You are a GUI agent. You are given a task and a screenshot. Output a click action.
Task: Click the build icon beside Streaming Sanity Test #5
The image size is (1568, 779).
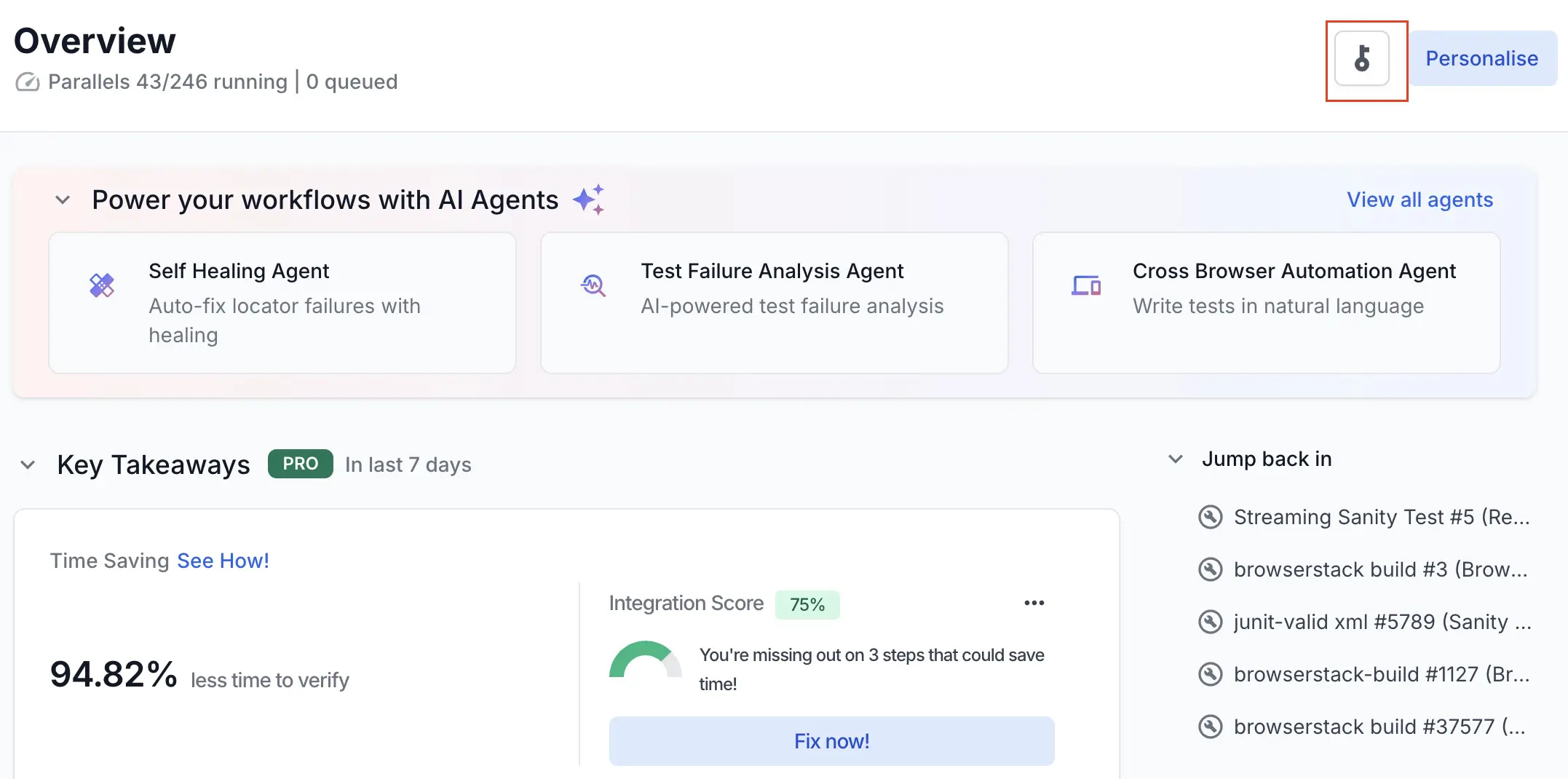[1210, 517]
